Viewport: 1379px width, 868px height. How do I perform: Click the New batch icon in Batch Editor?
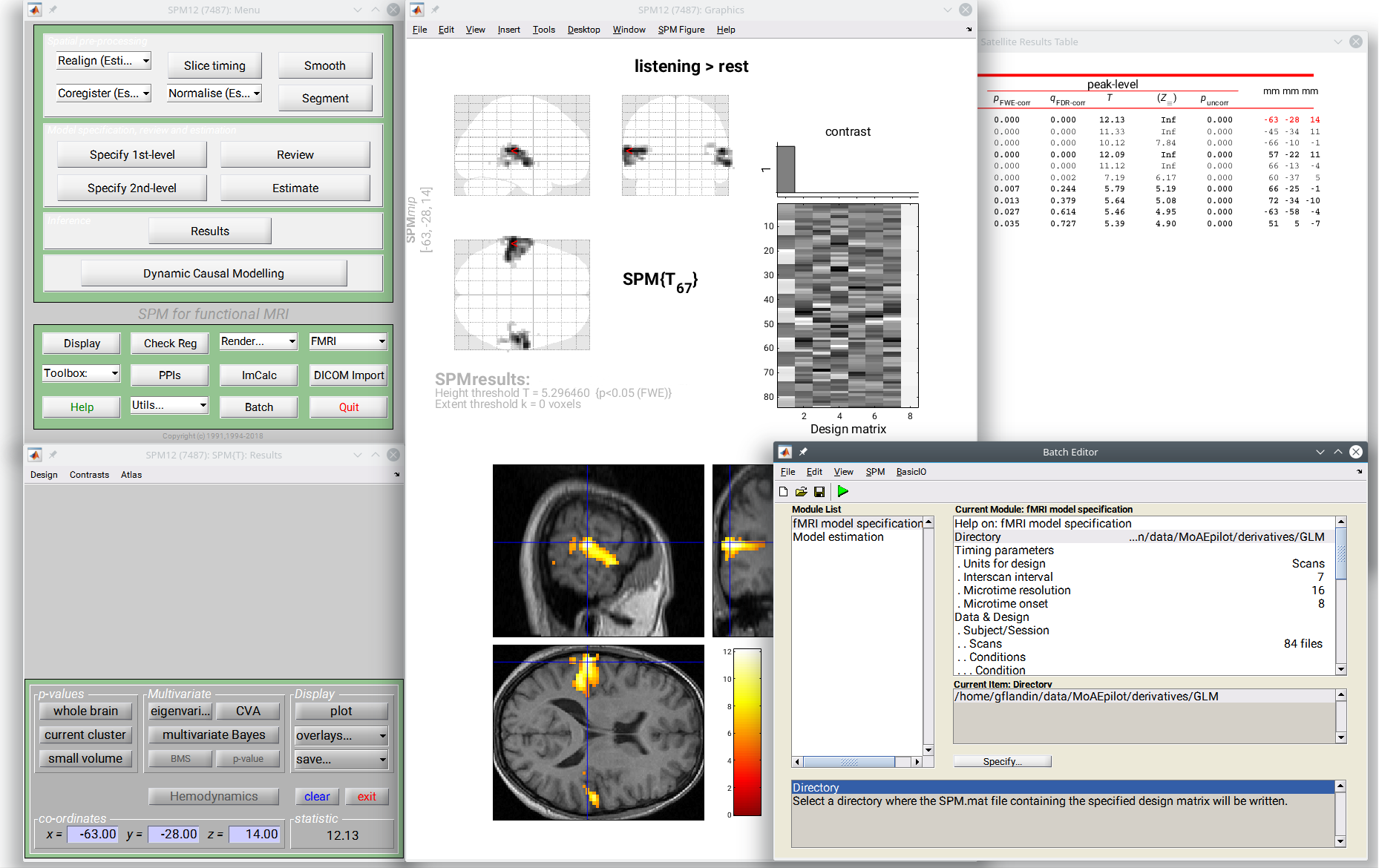pyautogui.click(x=783, y=491)
